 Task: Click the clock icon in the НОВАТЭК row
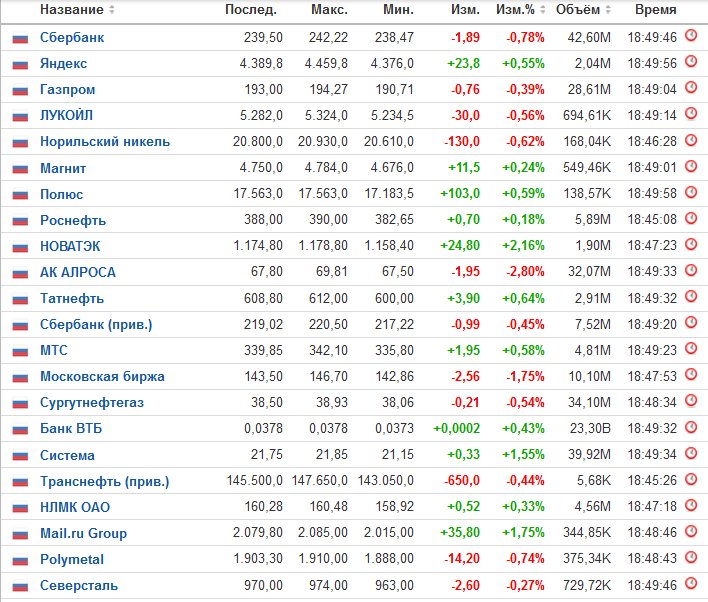tap(691, 244)
